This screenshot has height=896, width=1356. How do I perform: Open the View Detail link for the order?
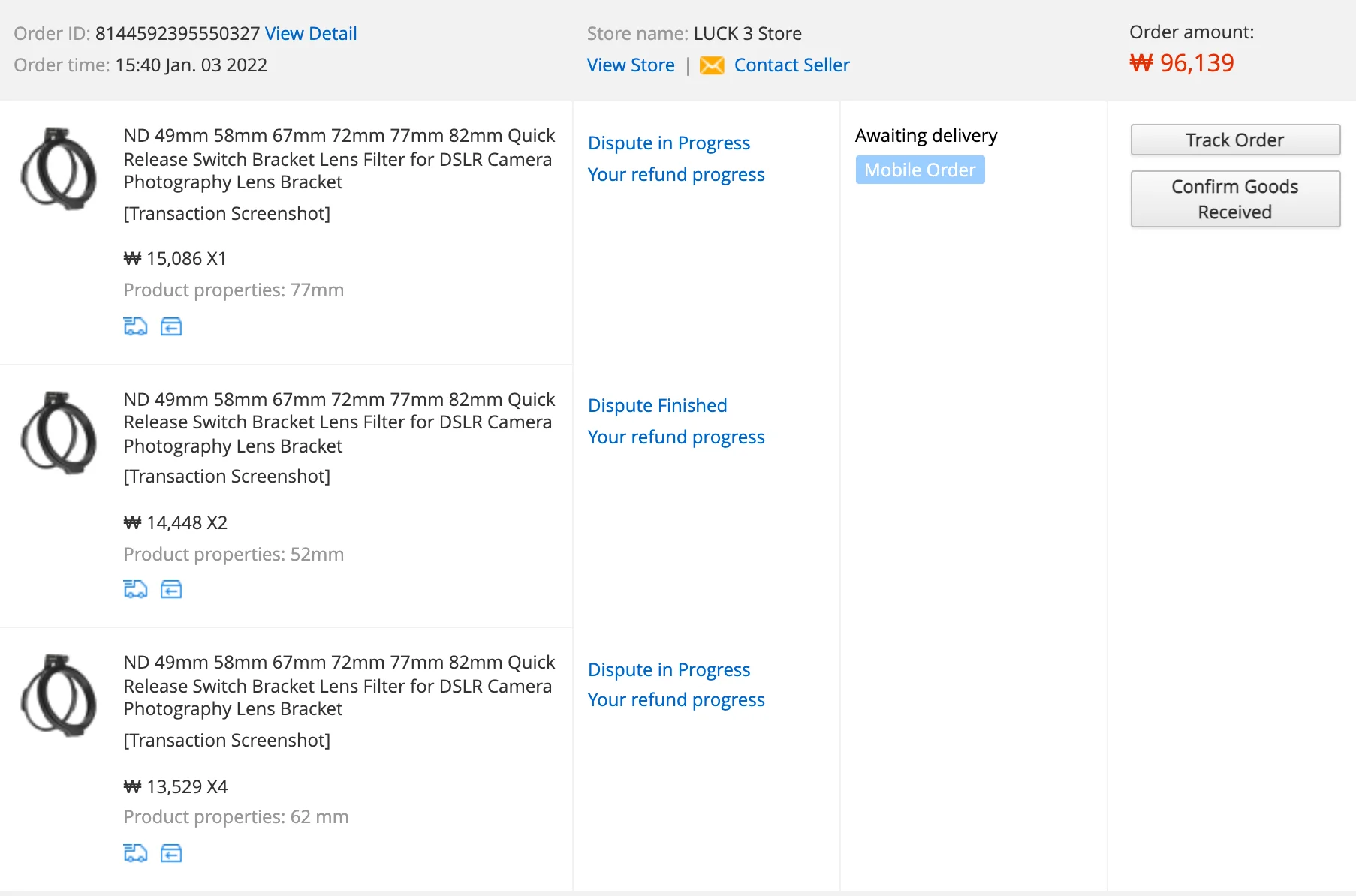[311, 34]
